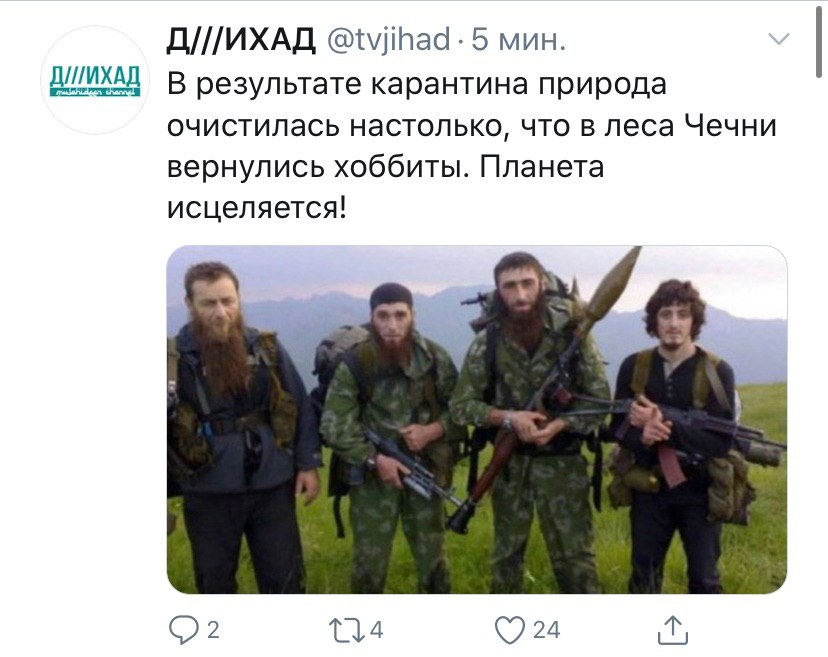The image size is (828, 657).
Task: Like the tweet with the heart icon
Action: [x=510, y=630]
